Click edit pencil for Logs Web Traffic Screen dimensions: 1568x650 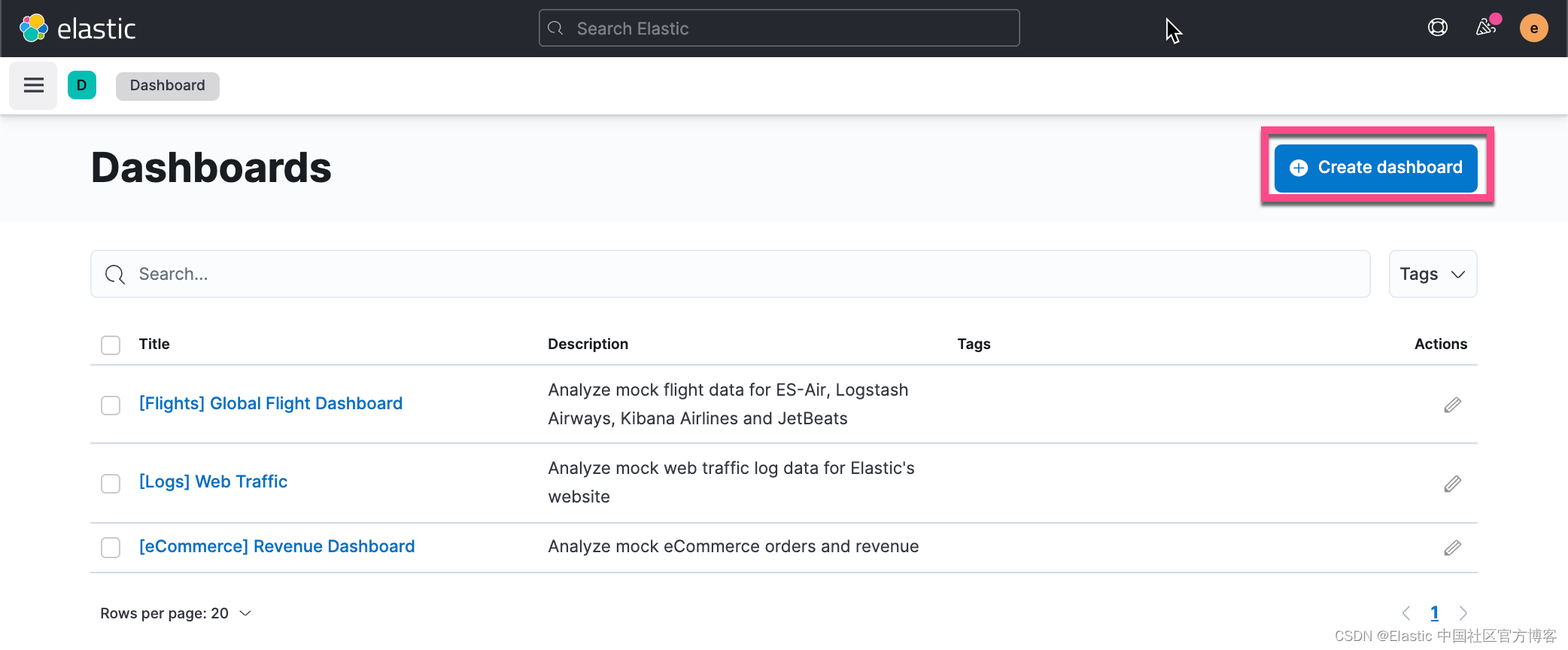[1452, 484]
